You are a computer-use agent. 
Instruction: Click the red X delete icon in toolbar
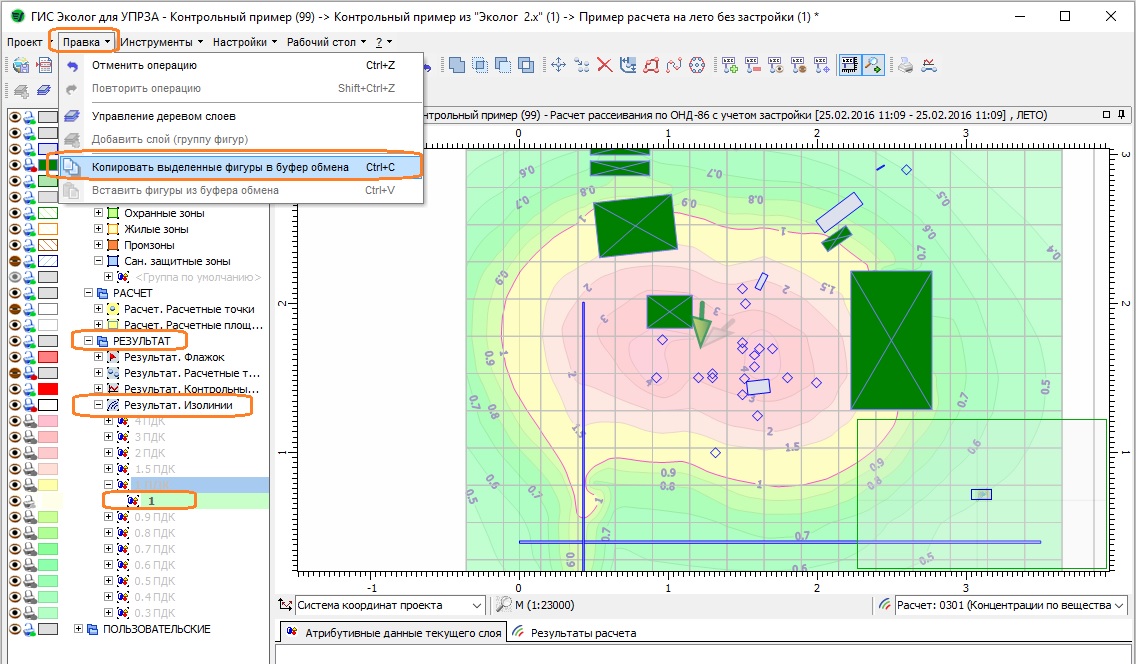click(604, 66)
